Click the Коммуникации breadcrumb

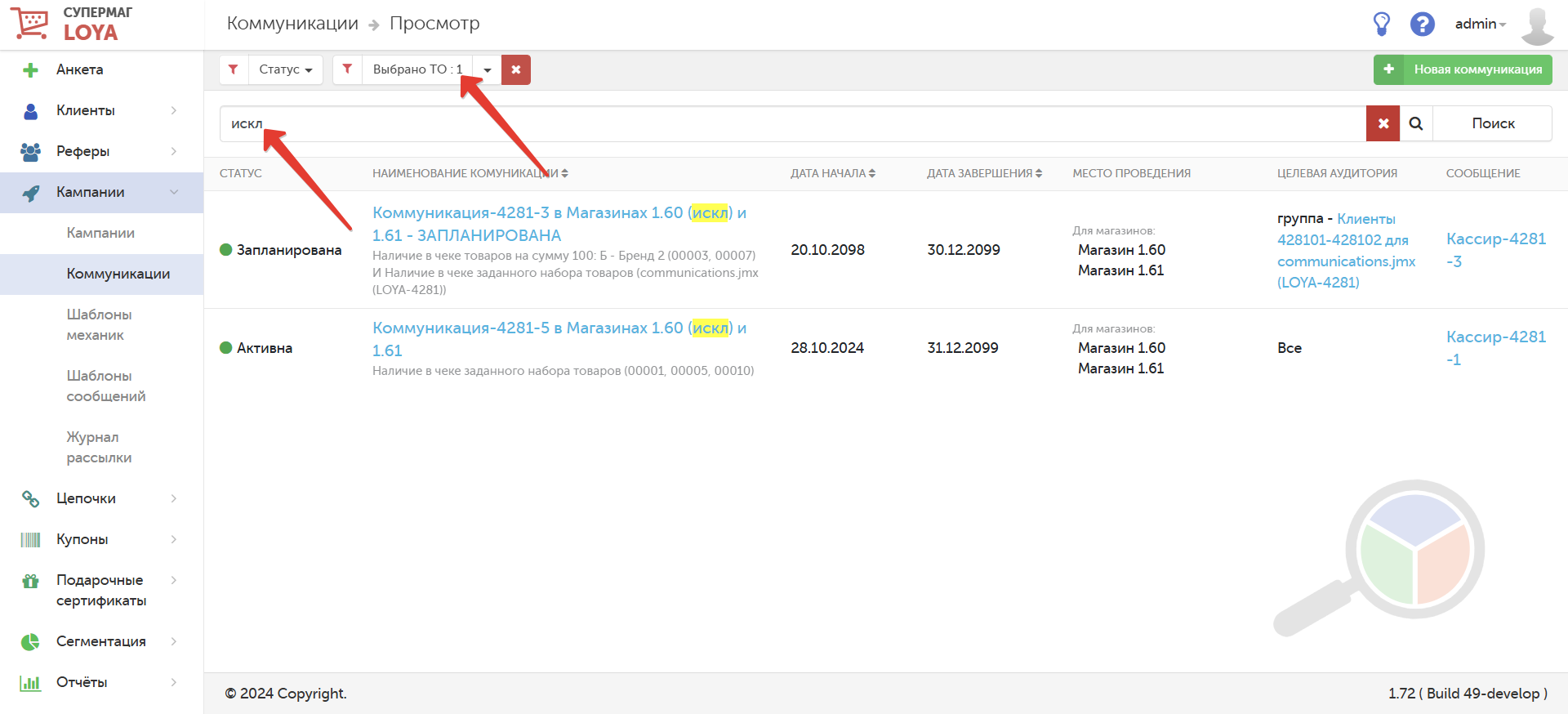coord(292,23)
